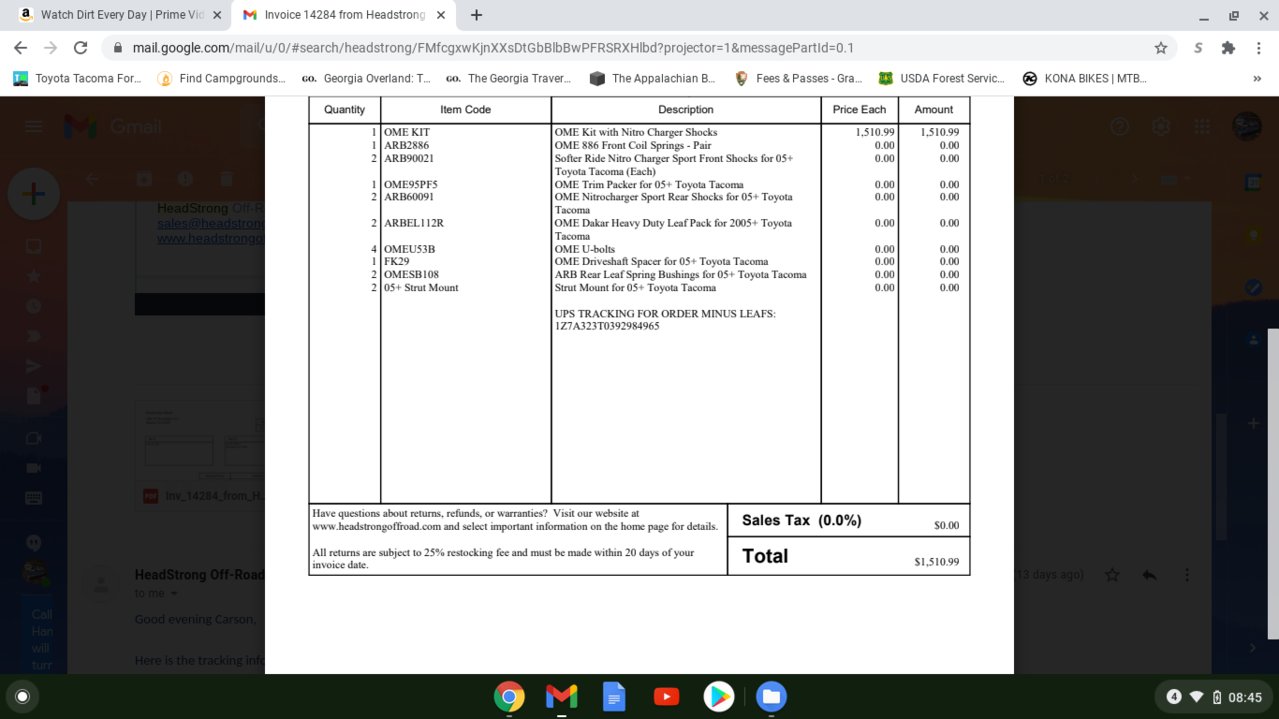This screenshot has height=719, width=1279.
Task: Delete the email with trash icon
Action: (227, 178)
